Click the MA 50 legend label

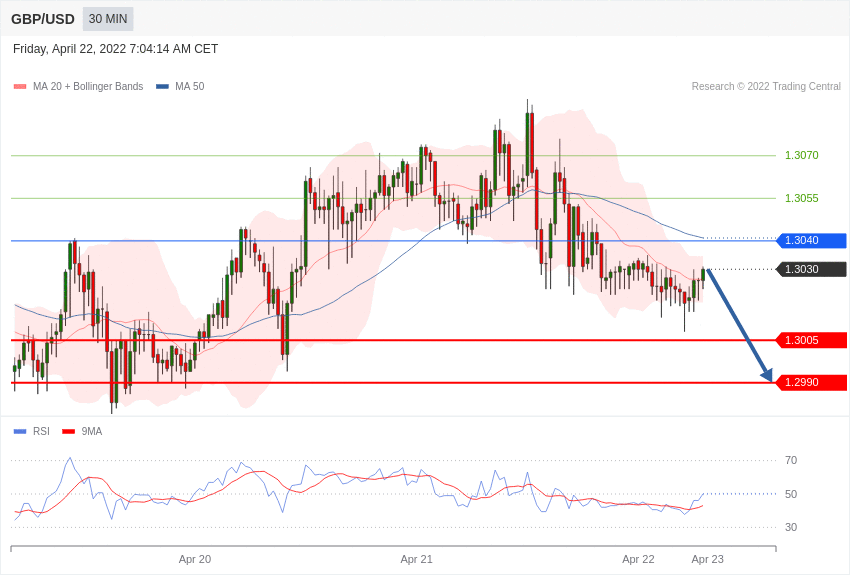[x=190, y=86]
